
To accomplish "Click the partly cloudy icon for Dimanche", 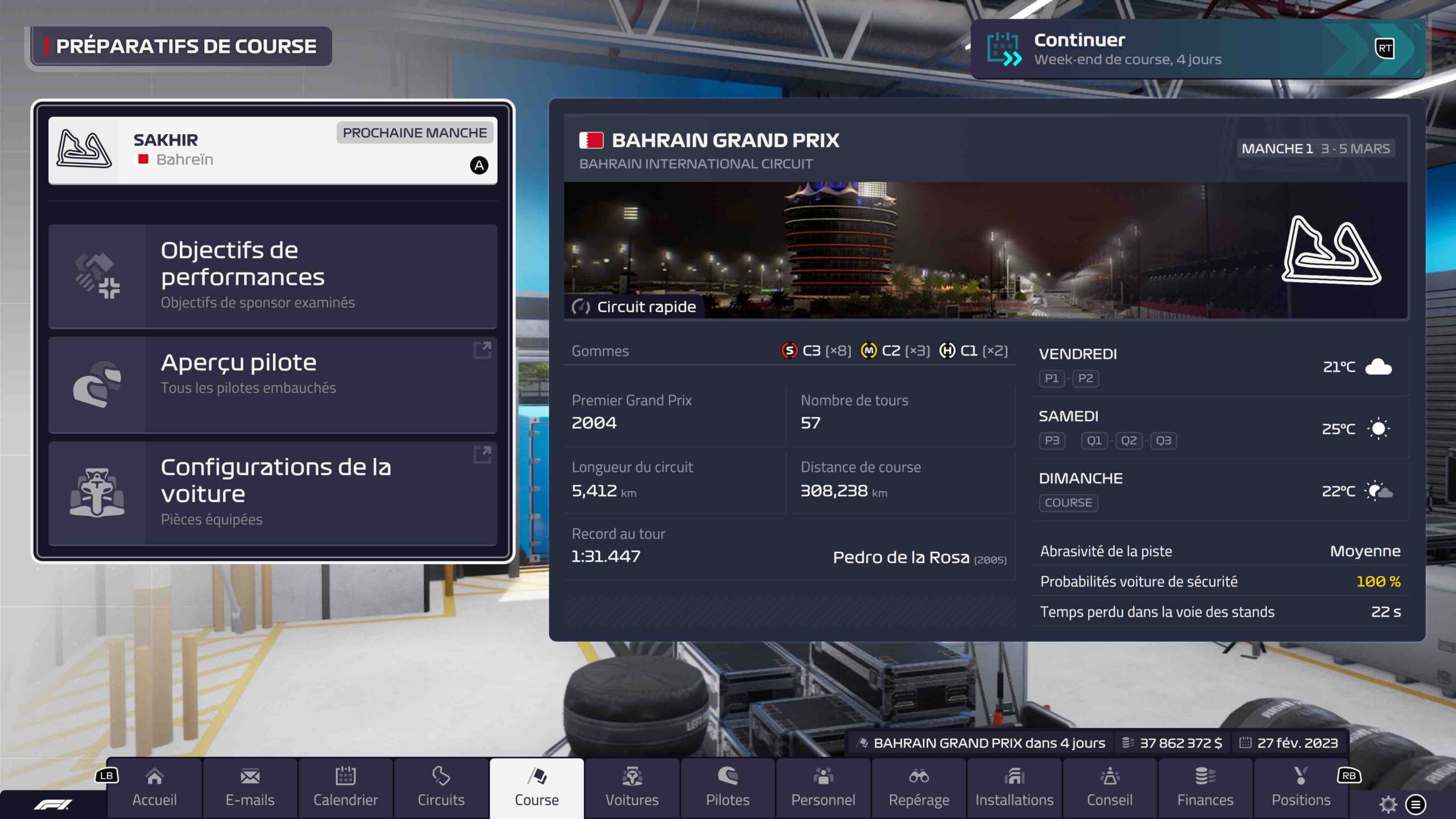I will pos(1379,491).
